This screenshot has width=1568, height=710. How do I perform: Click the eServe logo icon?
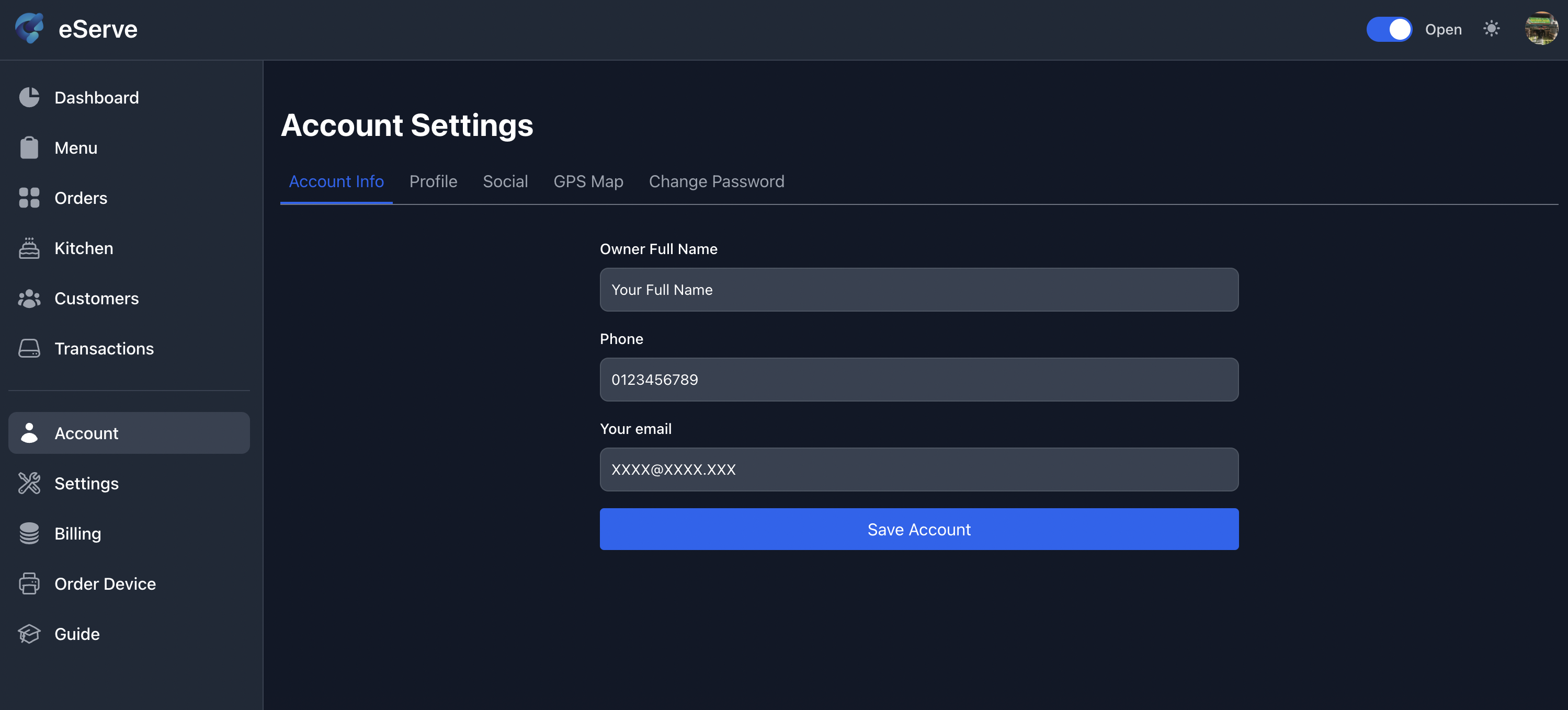coord(29,29)
